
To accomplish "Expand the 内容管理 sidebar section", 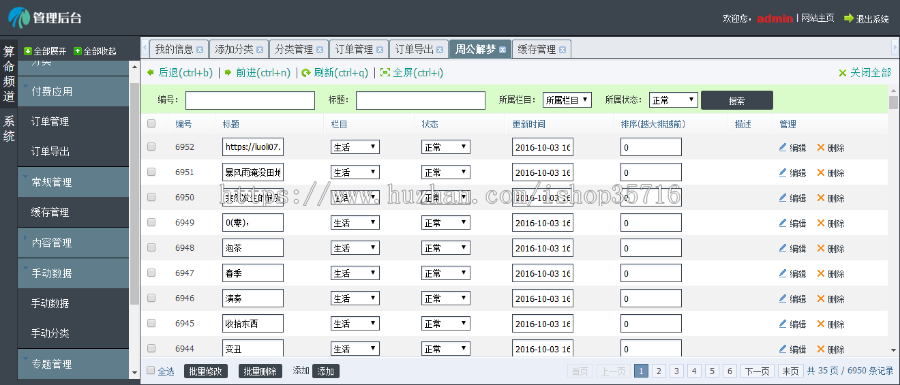I will click(x=73, y=243).
